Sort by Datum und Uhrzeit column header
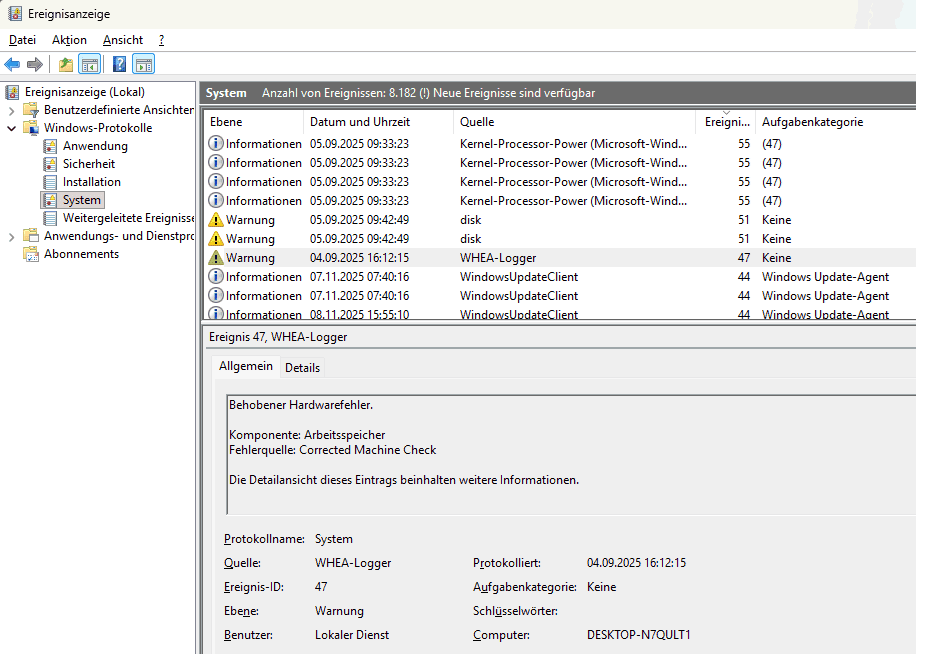The width and height of the screenshot is (926, 654). pyautogui.click(x=379, y=122)
